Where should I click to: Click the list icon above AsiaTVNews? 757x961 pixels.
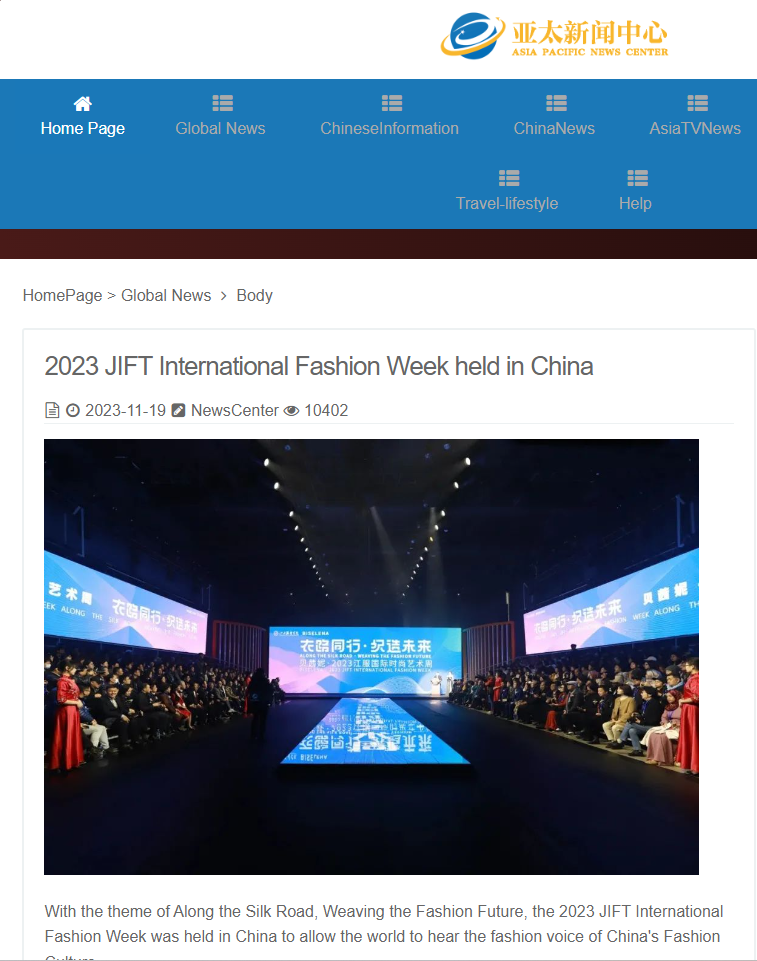pos(698,103)
